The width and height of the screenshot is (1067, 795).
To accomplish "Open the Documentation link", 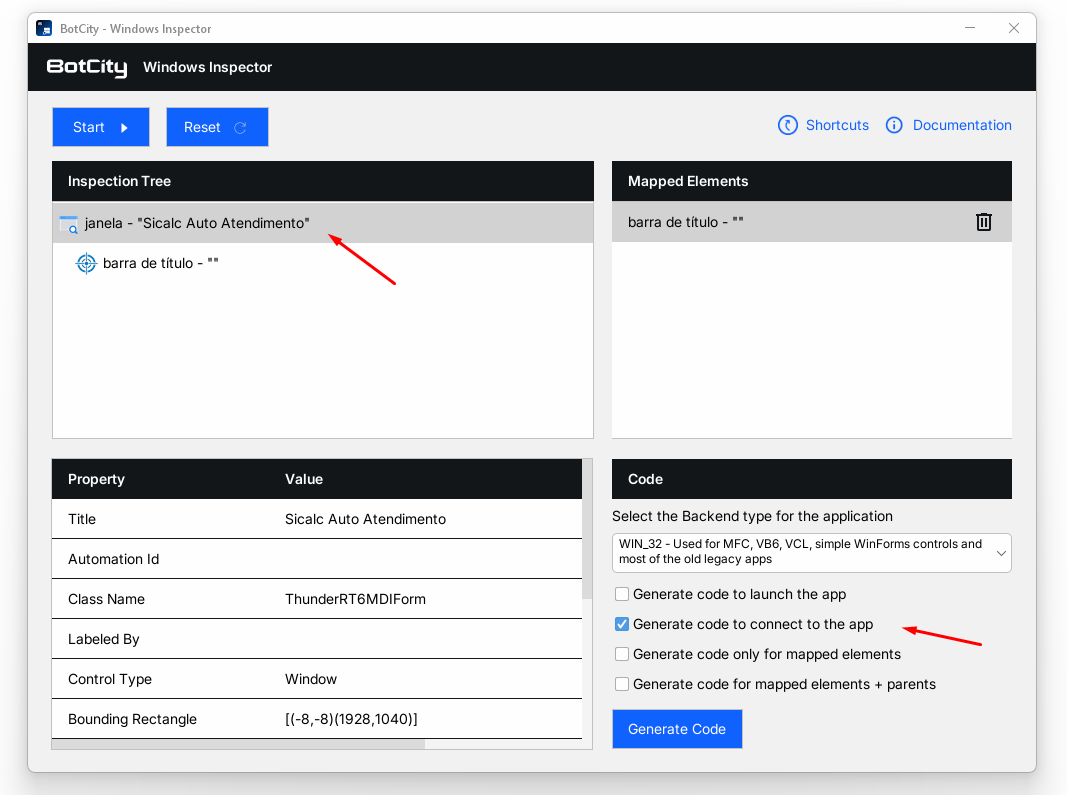I will click(x=961, y=126).
